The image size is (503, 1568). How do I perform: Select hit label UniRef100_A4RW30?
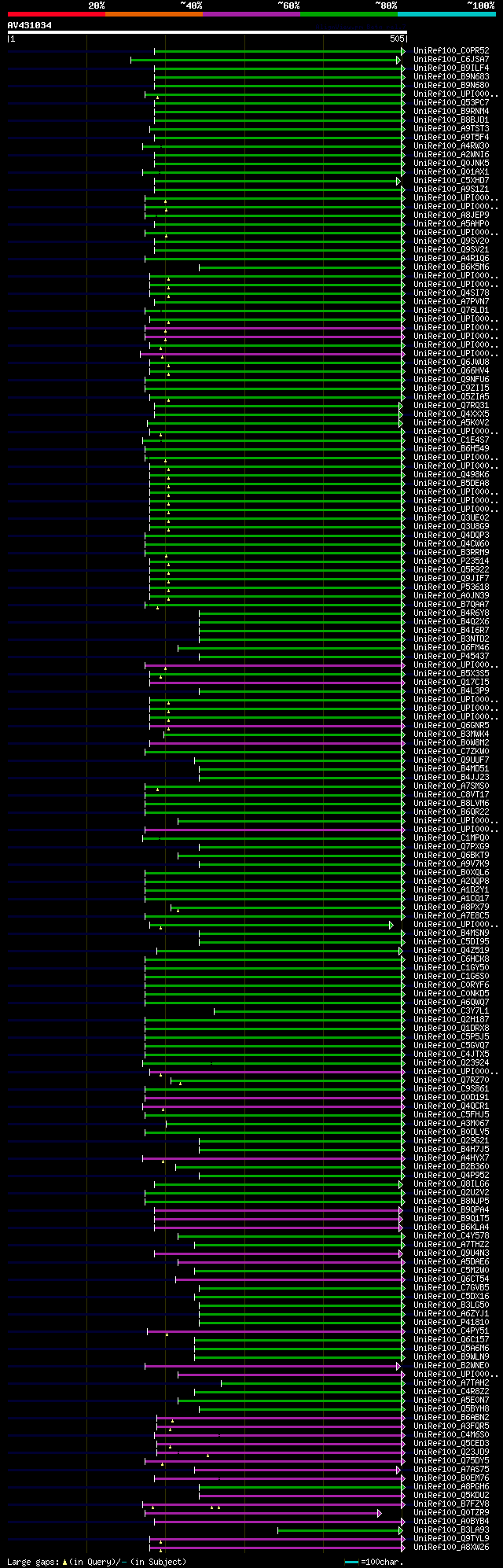[451, 146]
